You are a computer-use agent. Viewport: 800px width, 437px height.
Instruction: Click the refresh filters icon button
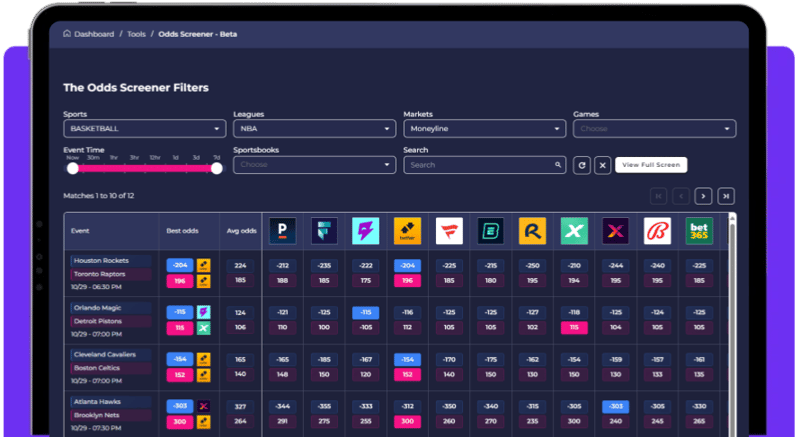tap(582, 165)
